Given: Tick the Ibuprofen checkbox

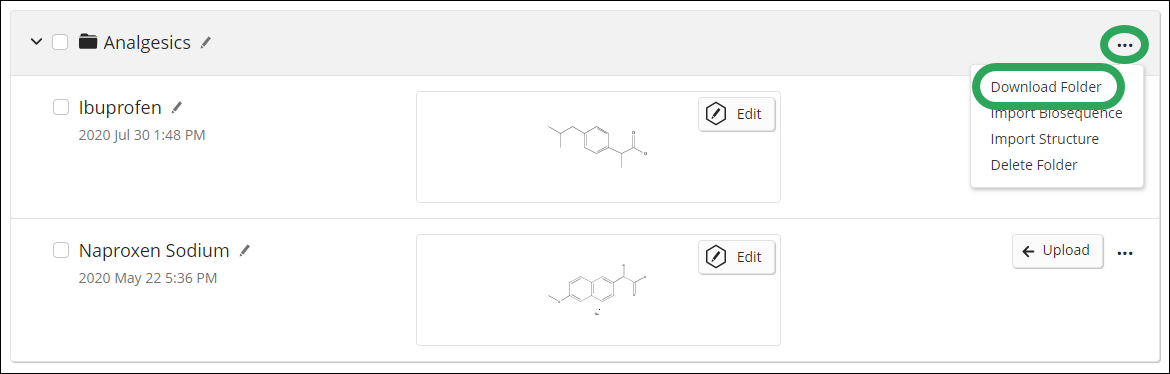Looking at the screenshot, I should tap(61, 107).
